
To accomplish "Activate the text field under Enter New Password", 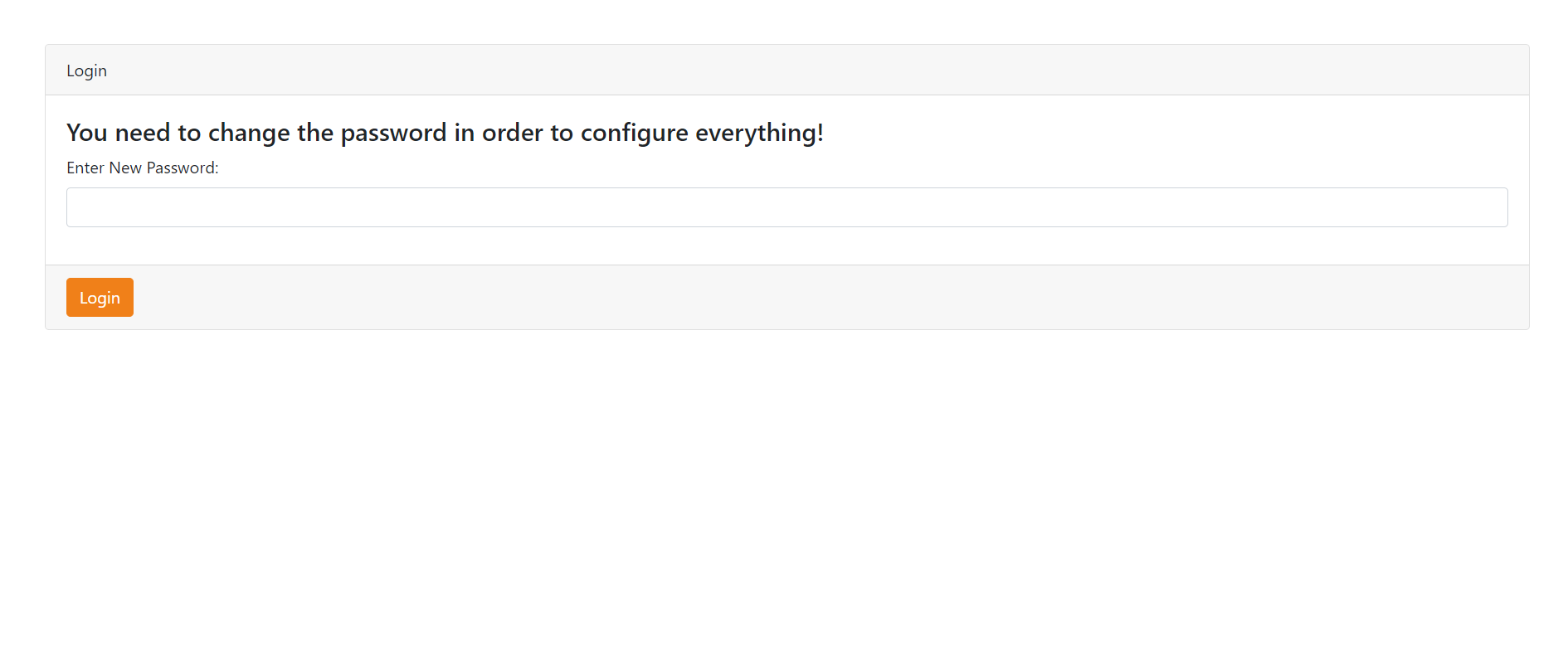I will (786, 207).
